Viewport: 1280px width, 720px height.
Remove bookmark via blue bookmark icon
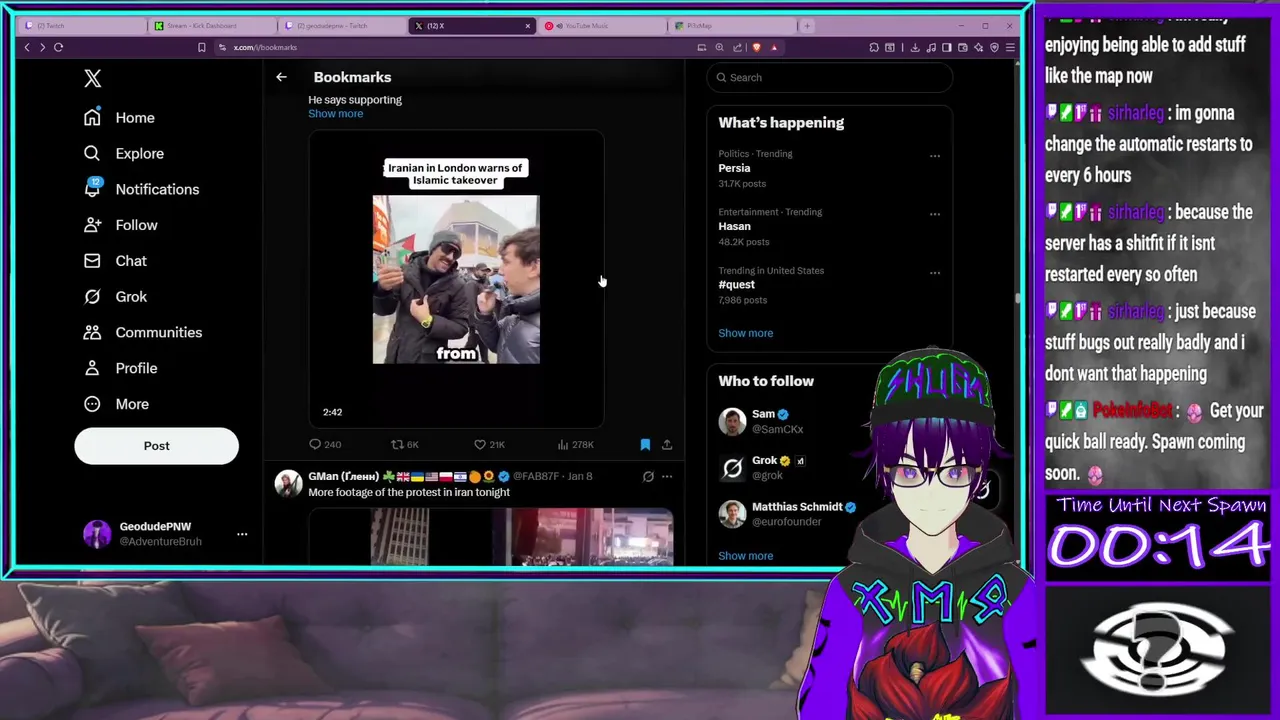645,445
